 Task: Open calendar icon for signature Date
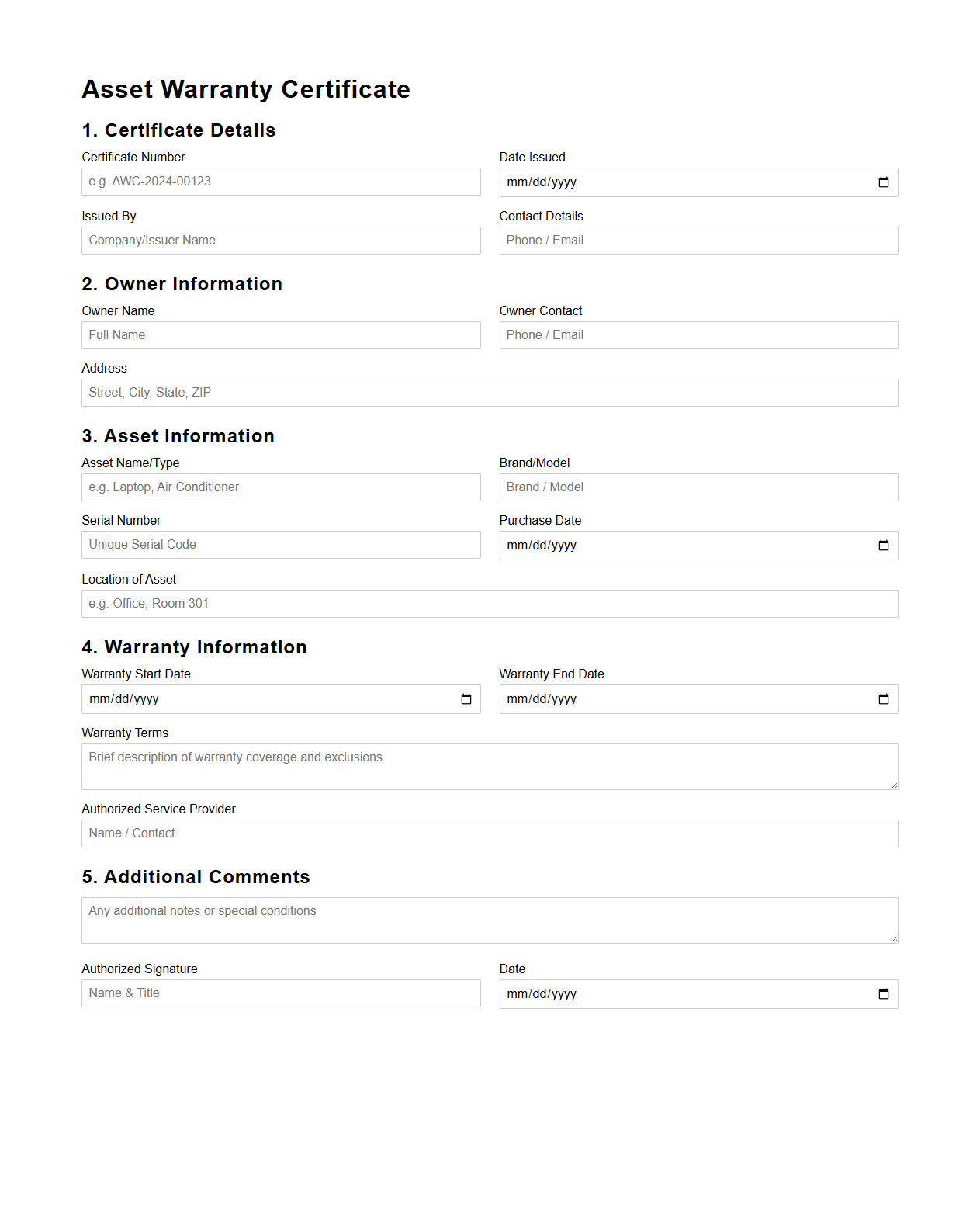pyautogui.click(x=883, y=994)
